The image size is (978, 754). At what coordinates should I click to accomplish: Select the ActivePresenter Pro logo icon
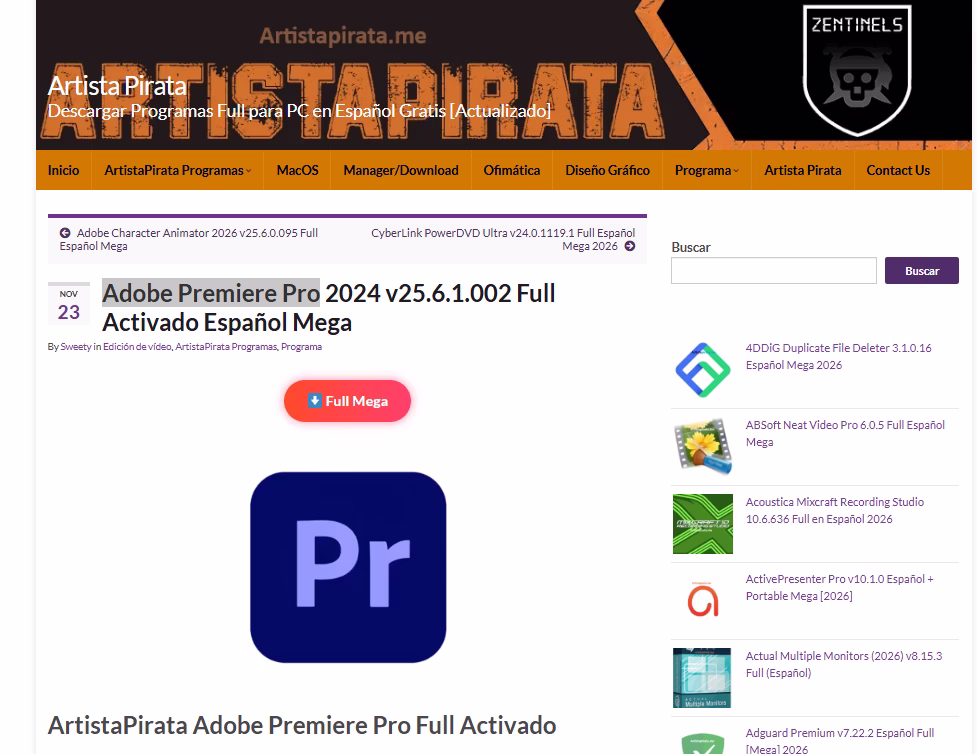pos(702,601)
